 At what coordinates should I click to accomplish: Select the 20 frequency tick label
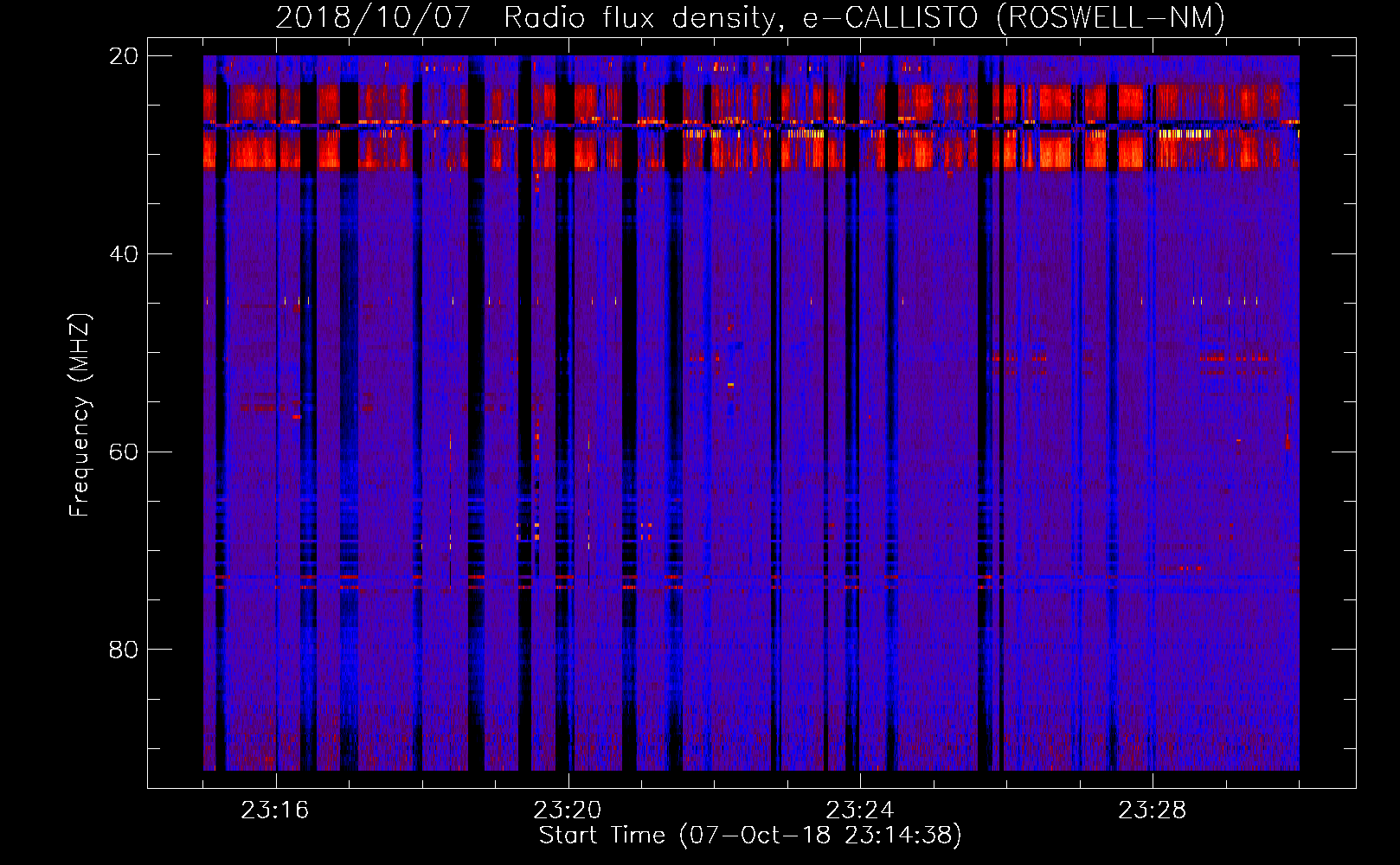124,56
